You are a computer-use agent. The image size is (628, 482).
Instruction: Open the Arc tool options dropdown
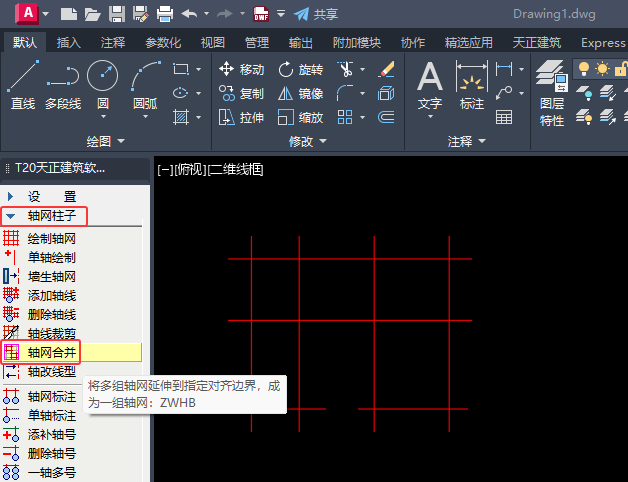145,117
